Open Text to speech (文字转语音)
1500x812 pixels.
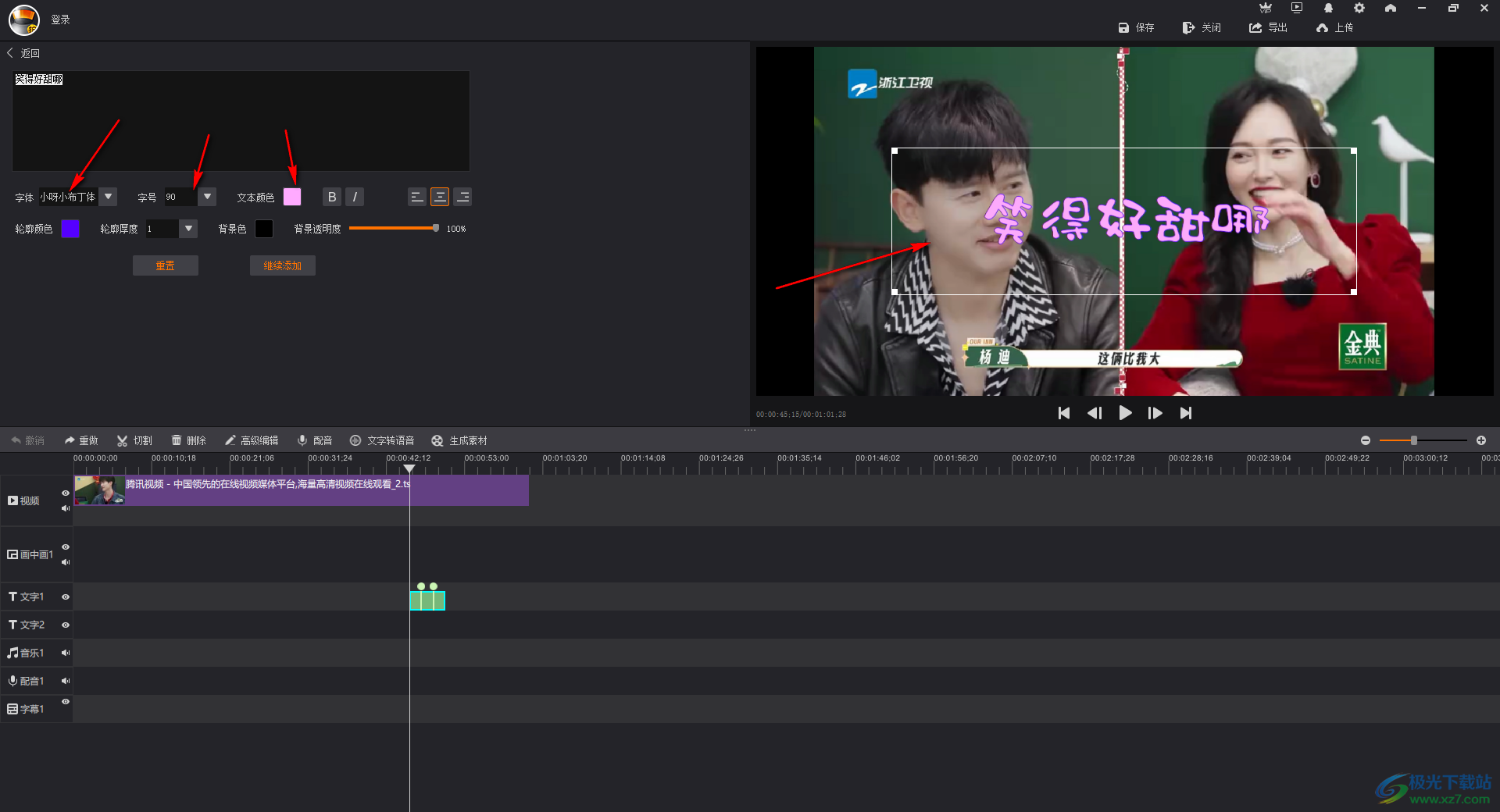coord(382,440)
